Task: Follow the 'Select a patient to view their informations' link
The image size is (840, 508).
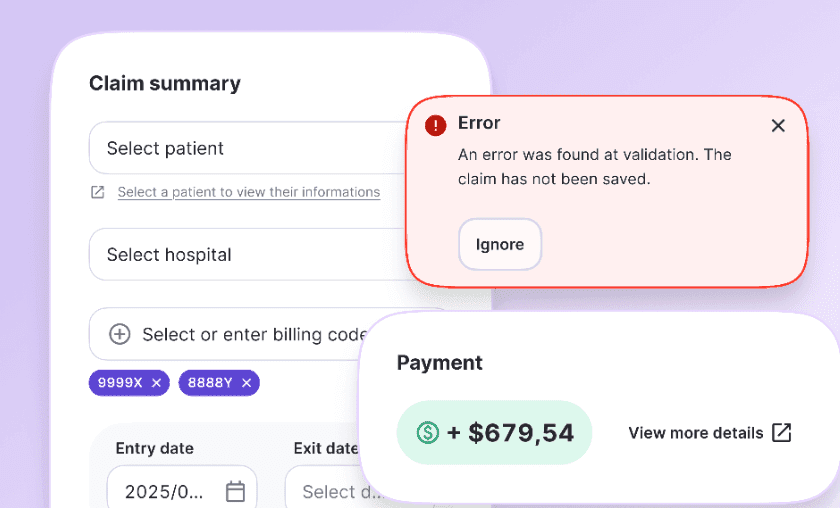Action: [x=248, y=192]
